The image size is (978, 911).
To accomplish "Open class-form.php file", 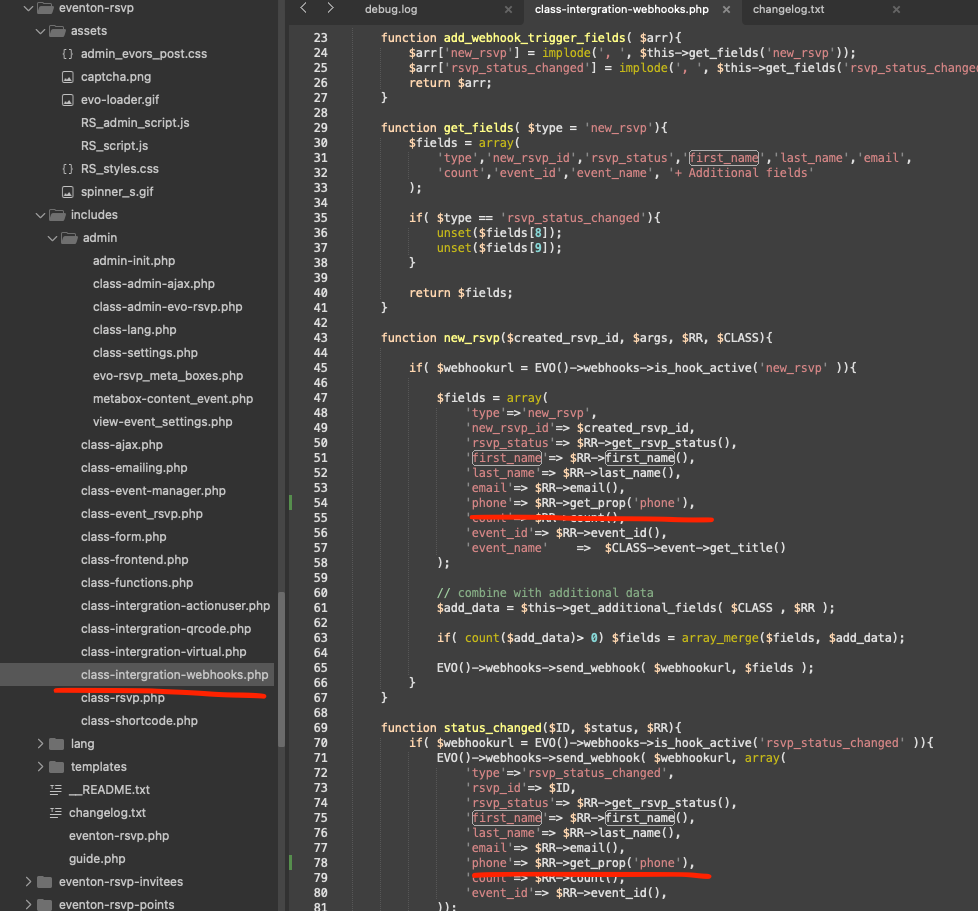I will (123, 537).
